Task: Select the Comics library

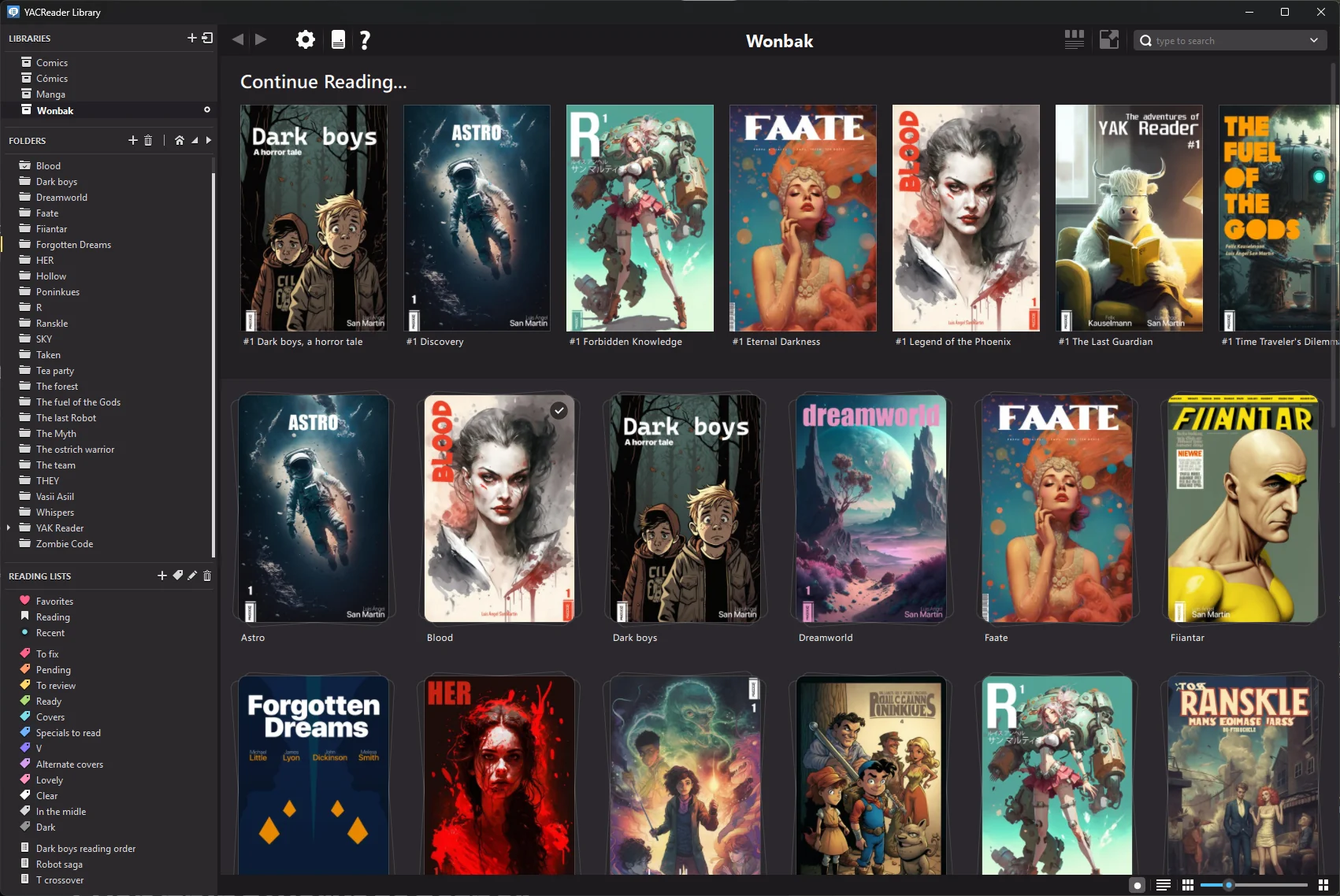Action: (109, 62)
